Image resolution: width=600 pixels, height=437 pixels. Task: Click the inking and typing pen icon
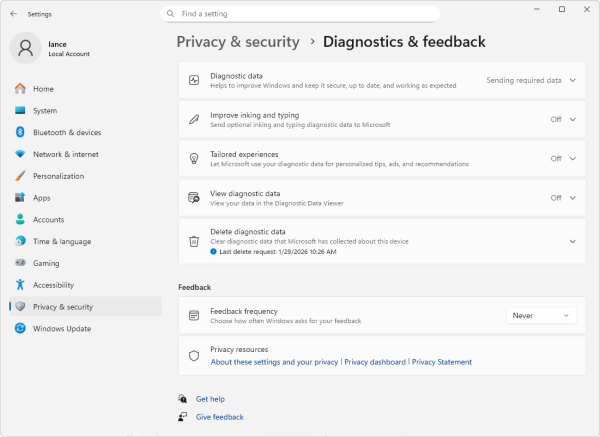194,119
